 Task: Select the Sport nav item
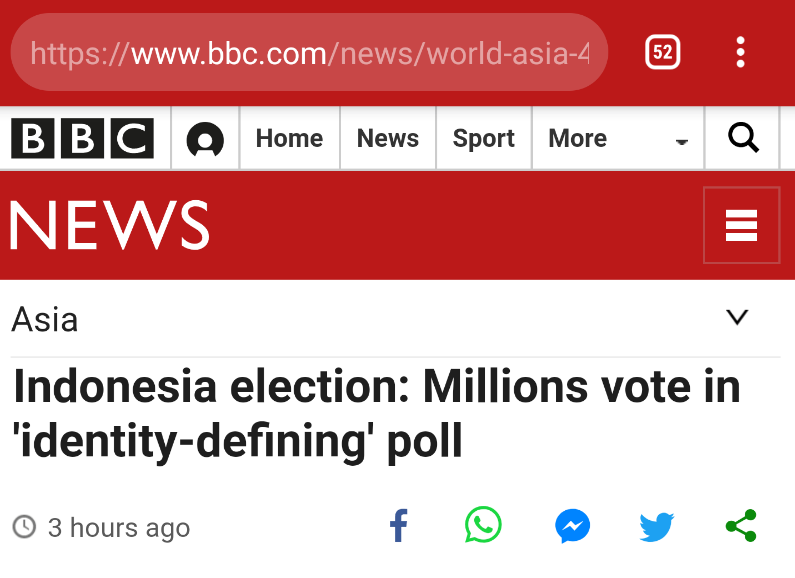tap(484, 138)
